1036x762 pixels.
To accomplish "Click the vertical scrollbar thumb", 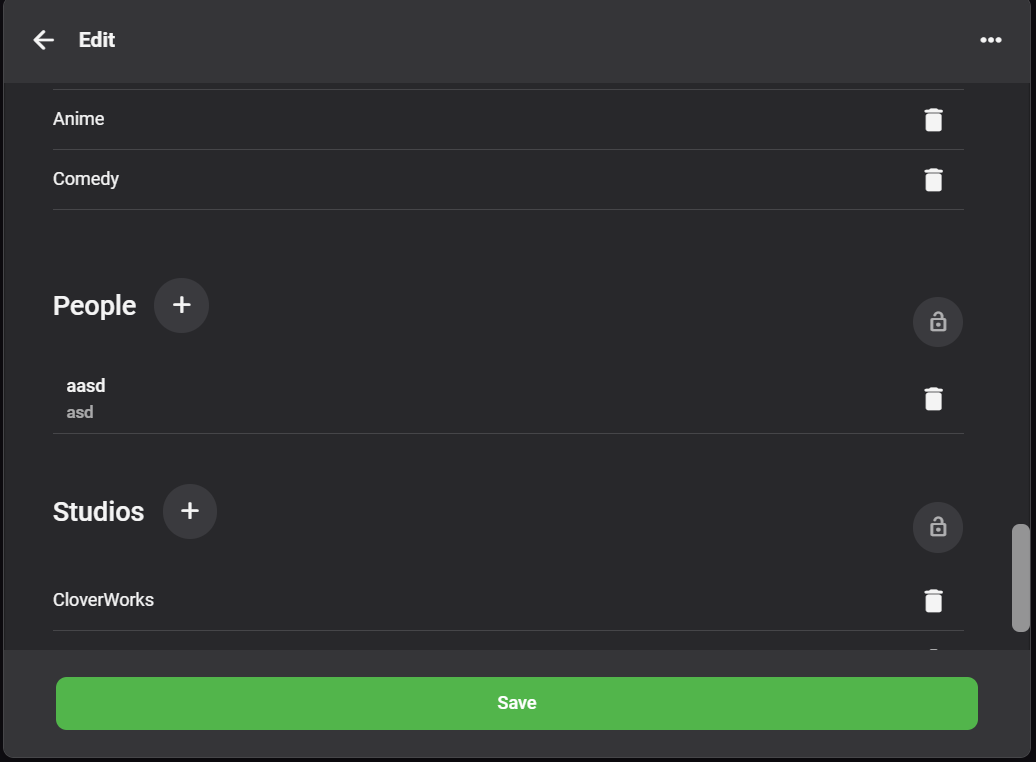I will pyautogui.click(x=1020, y=577).
